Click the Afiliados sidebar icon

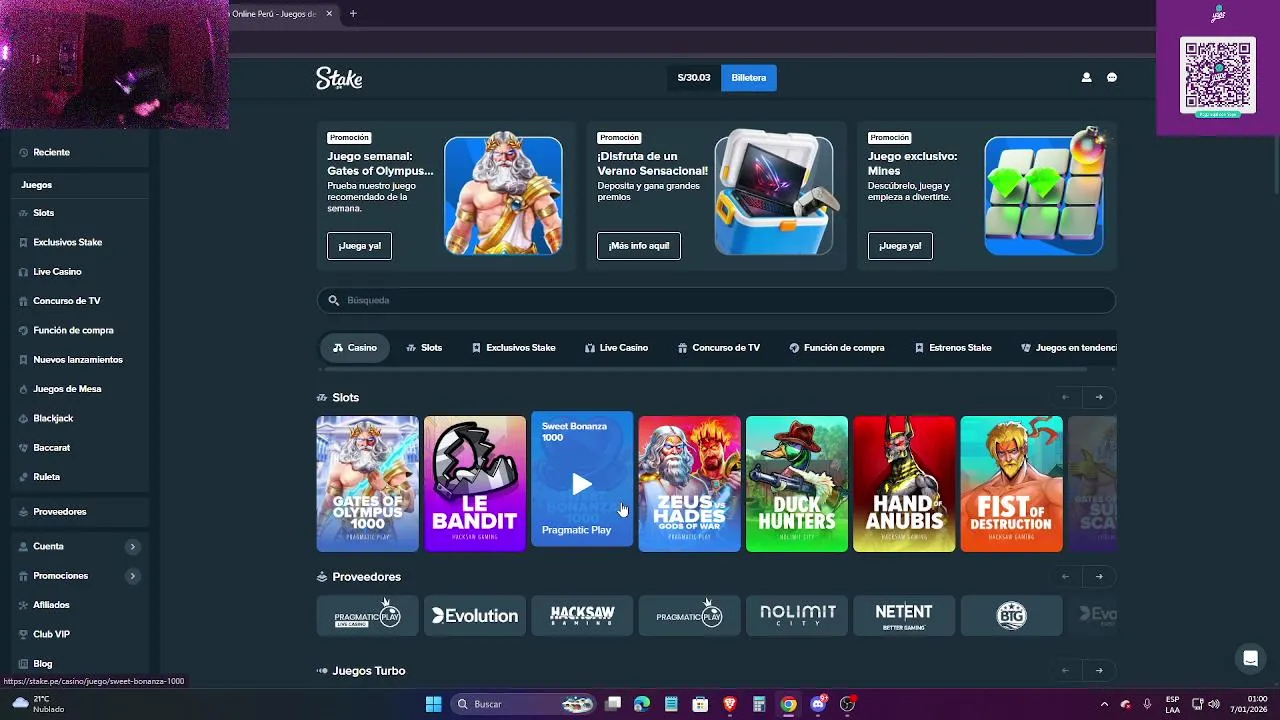tap(23, 605)
